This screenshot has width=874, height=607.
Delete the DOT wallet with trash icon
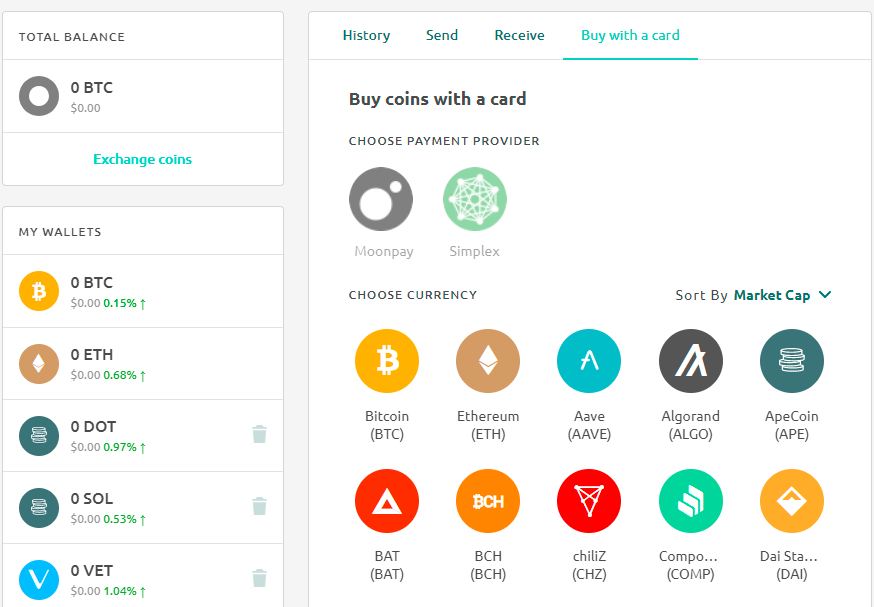coord(259,434)
